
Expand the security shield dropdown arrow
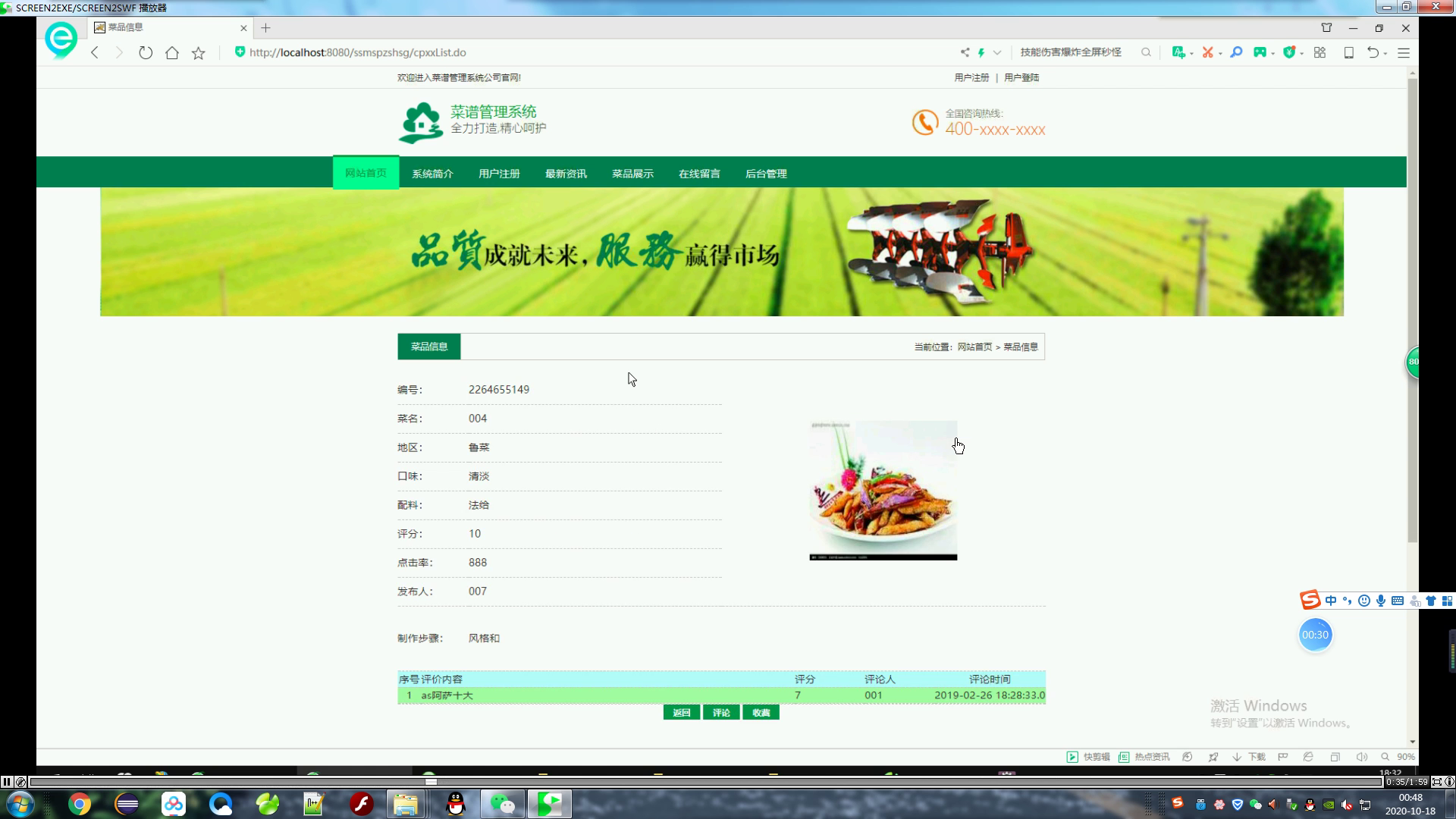(1301, 54)
